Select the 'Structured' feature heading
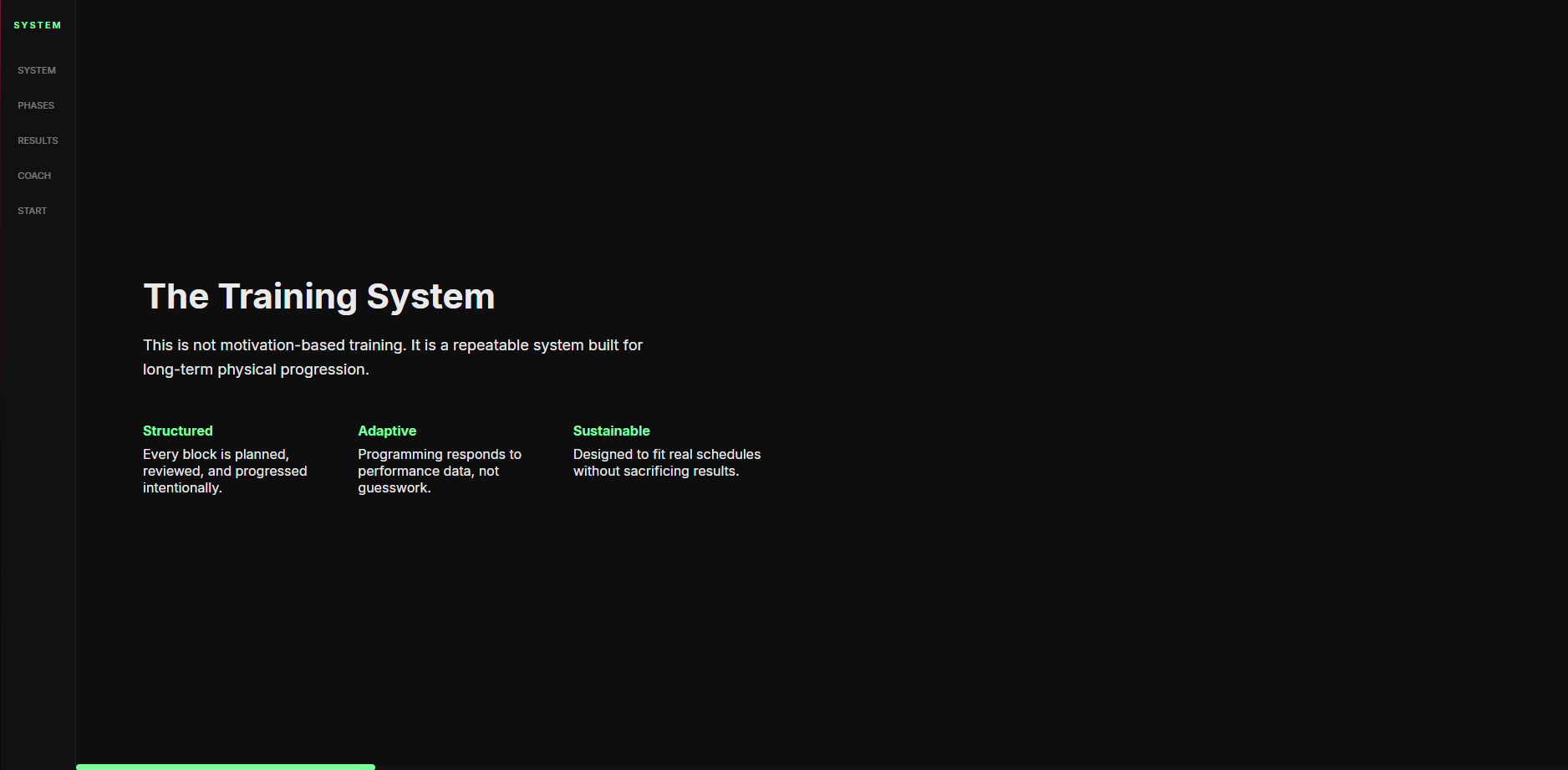Image resolution: width=1568 pixels, height=770 pixels. 177,431
